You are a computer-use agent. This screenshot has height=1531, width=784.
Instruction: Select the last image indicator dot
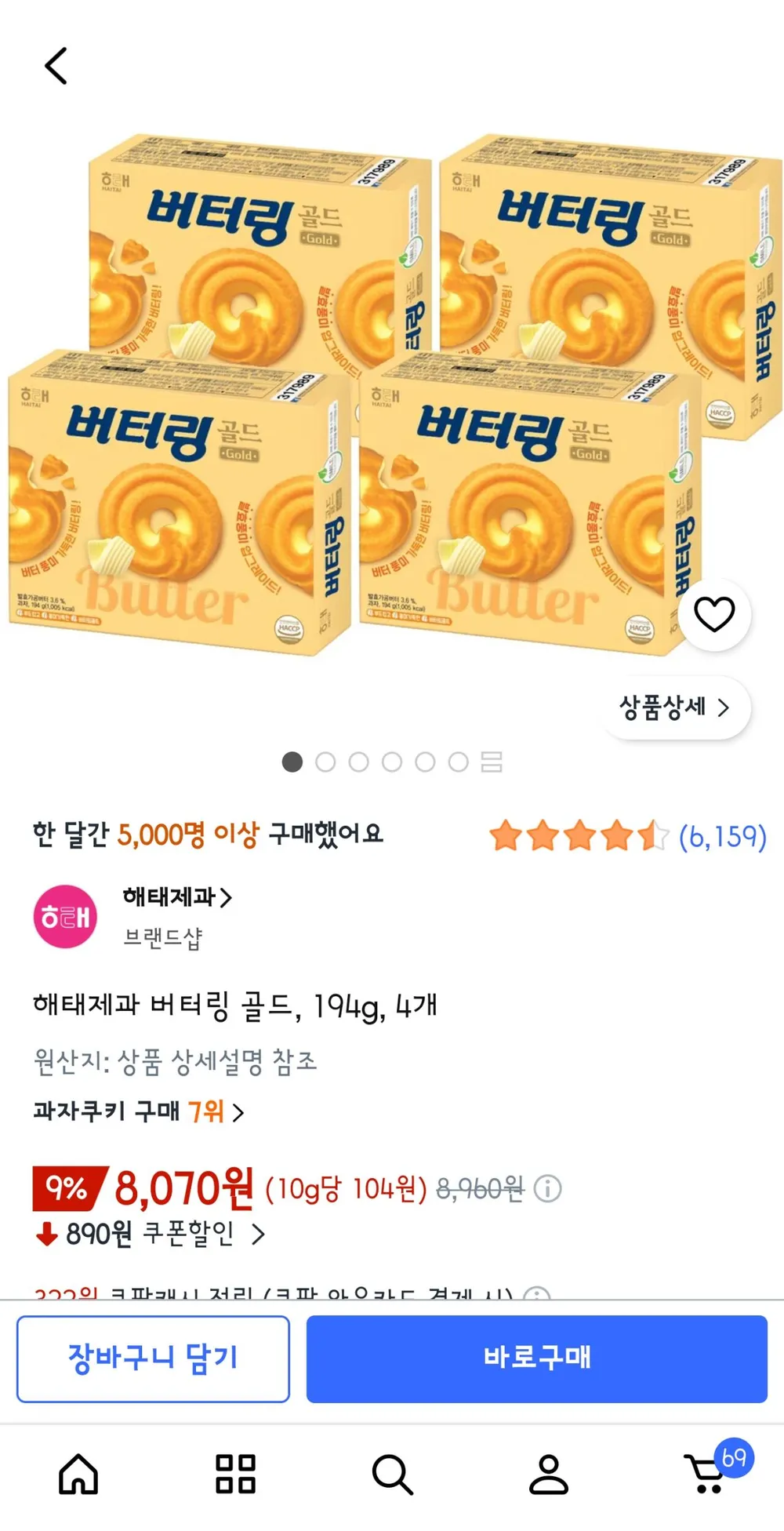459,762
